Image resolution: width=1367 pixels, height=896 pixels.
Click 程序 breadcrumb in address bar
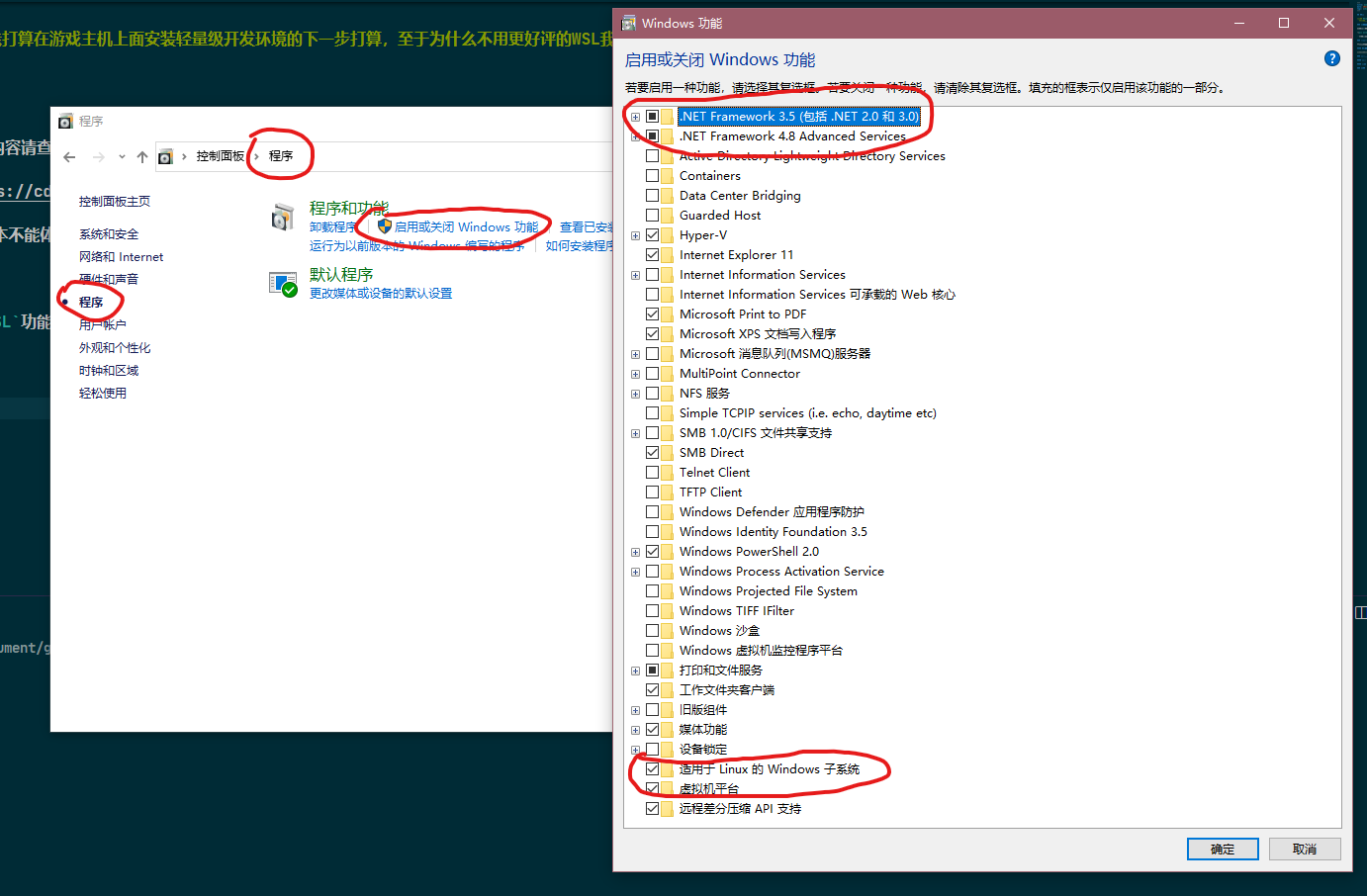281,156
